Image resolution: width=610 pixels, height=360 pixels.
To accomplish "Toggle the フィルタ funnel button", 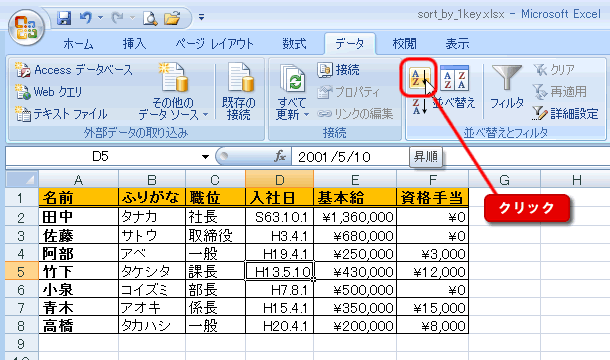I will point(507,87).
